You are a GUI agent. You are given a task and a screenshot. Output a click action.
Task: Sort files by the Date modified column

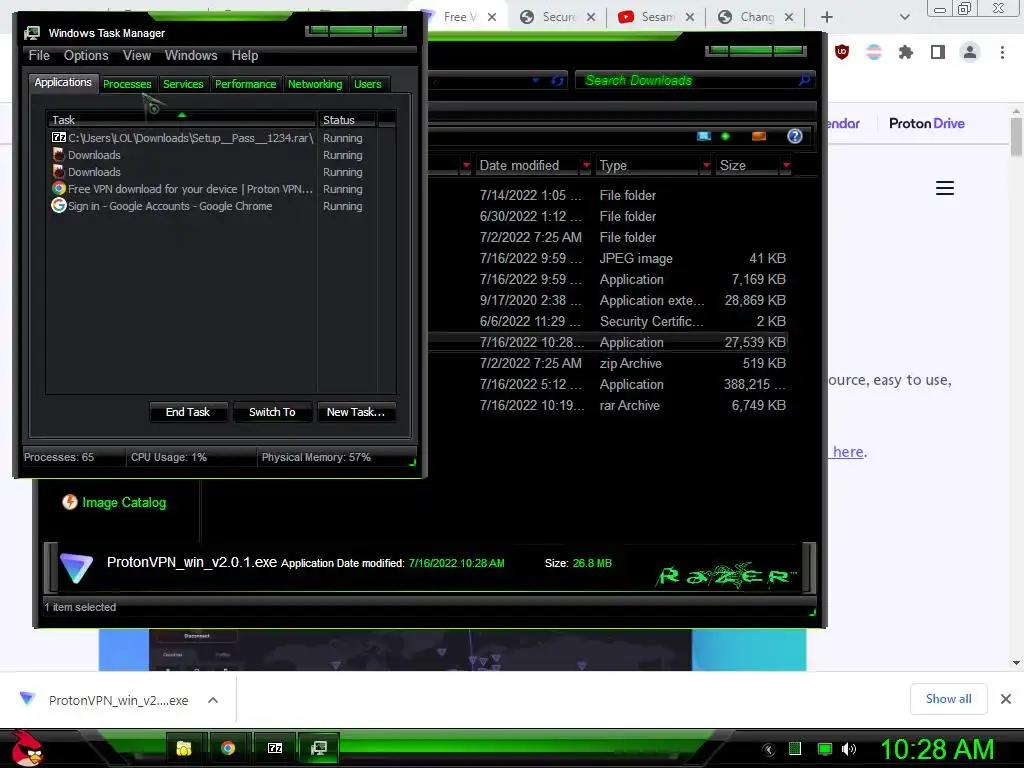point(519,165)
